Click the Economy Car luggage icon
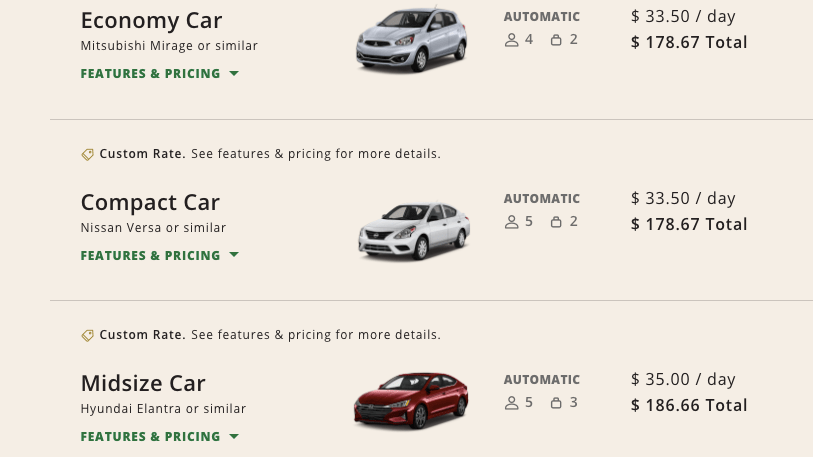The height and width of the screenshot is (457, 813). pyautogui.click(x=556, y=40)
